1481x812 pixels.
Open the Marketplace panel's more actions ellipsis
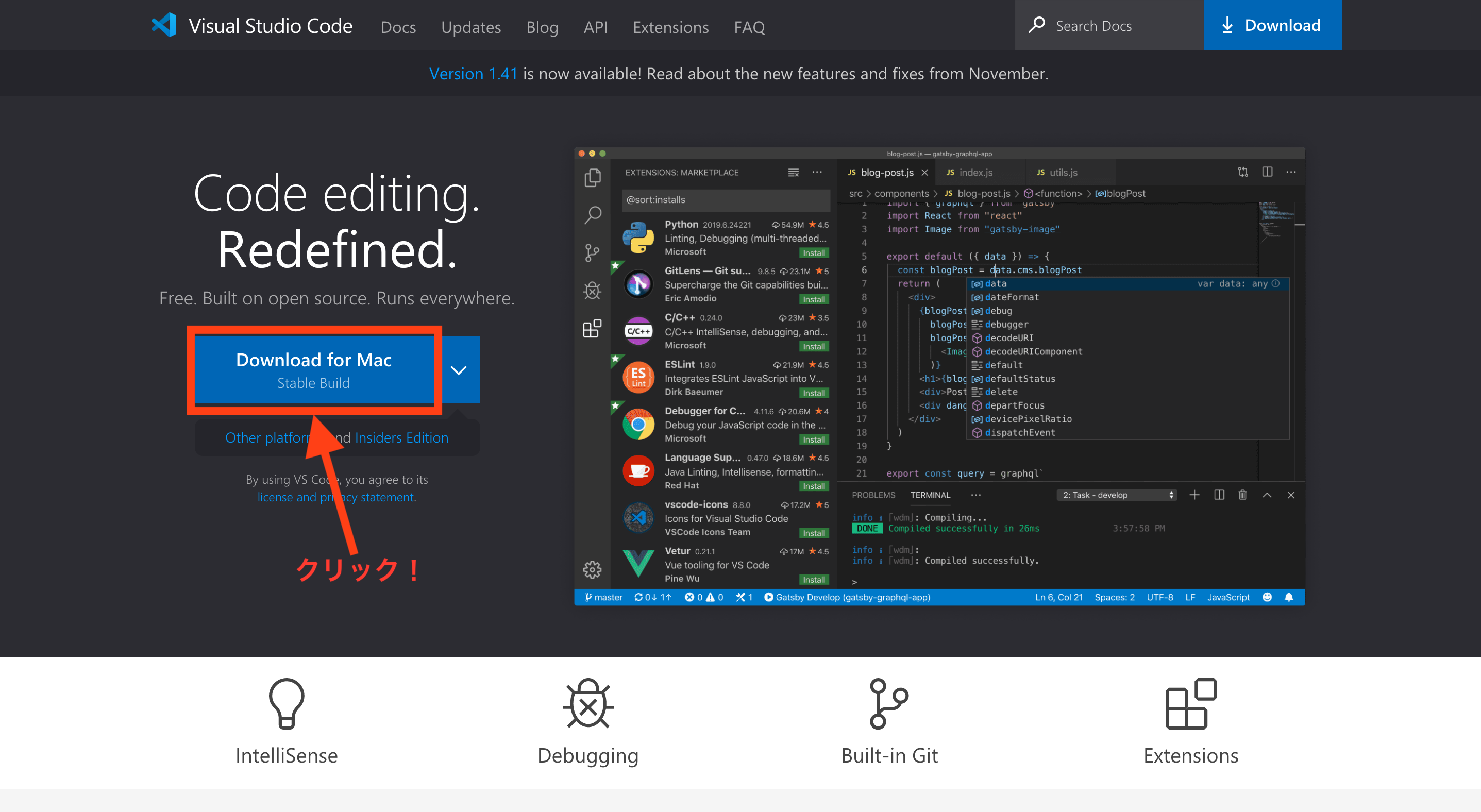(817, 172)
